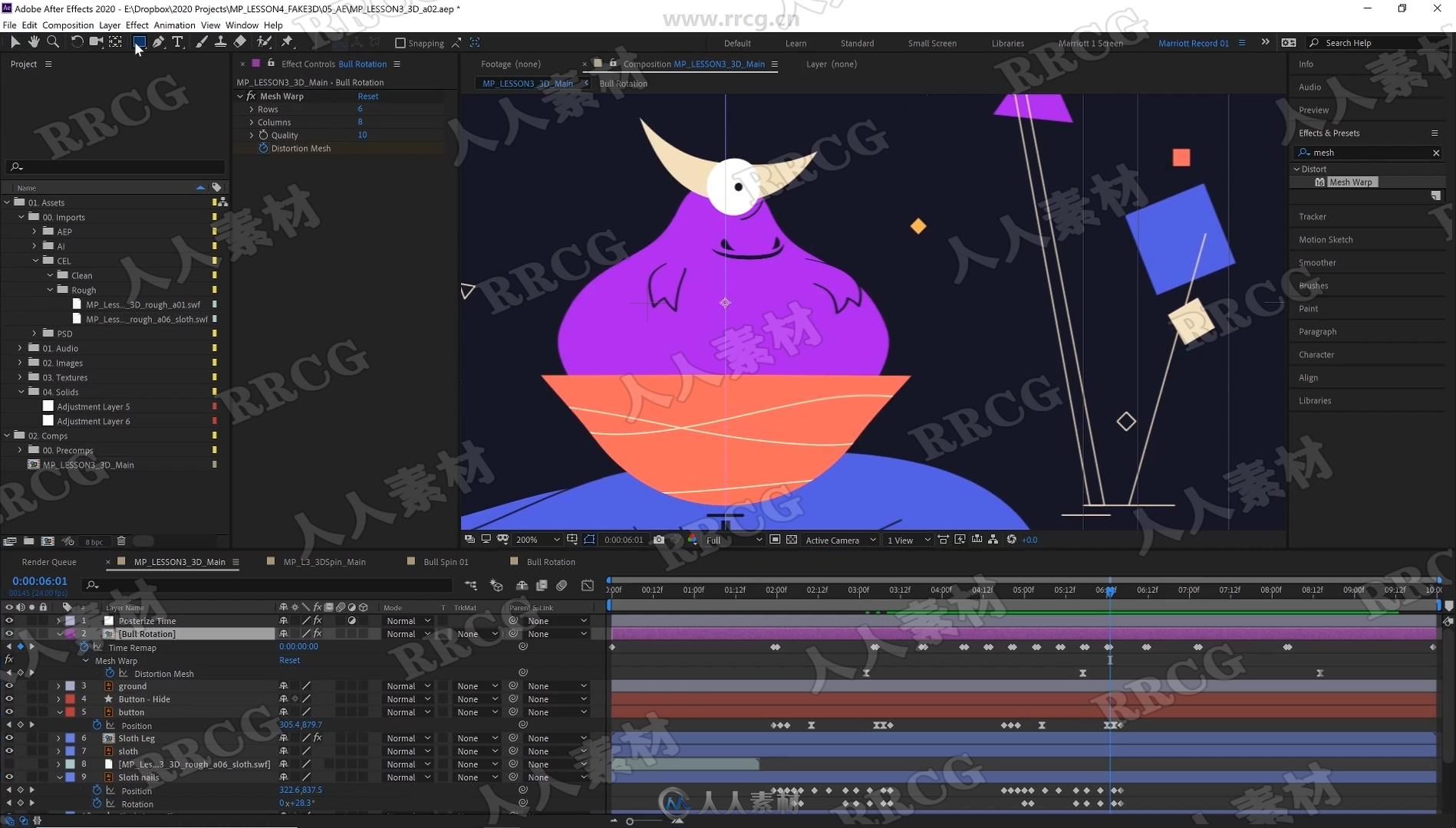Select the Clone Stamp tool
1456x828 pixels.
[x=220, y=42]
